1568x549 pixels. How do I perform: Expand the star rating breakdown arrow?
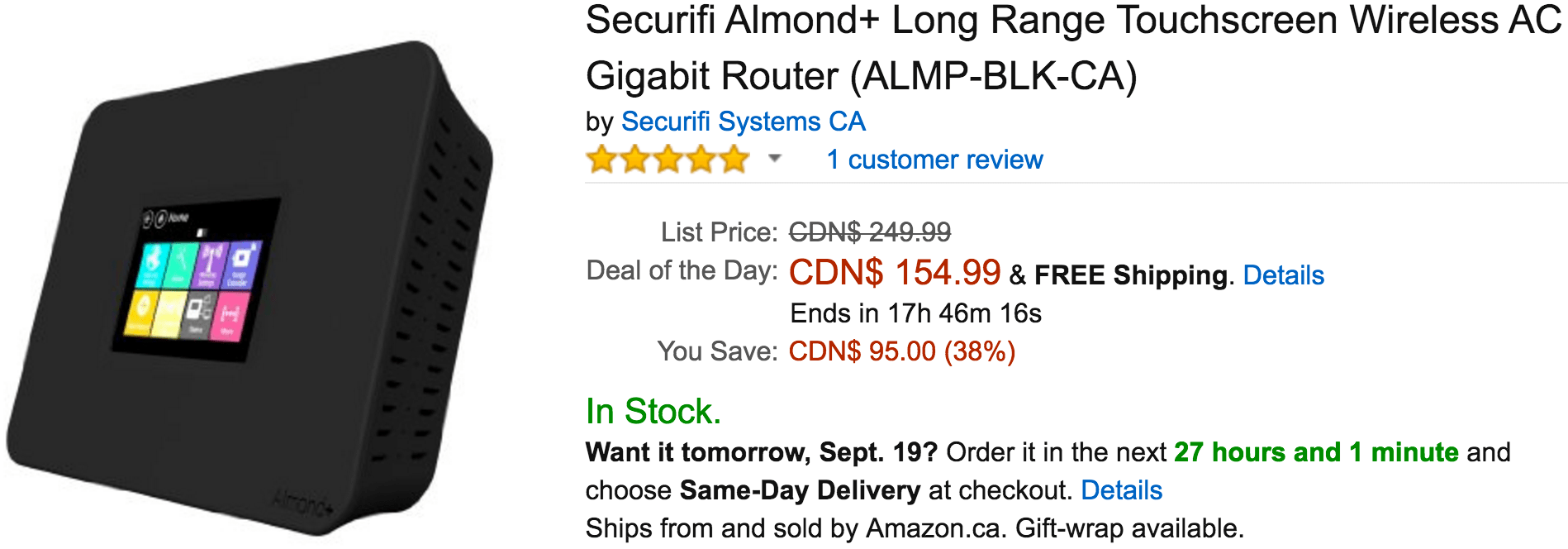pos(774,158)
